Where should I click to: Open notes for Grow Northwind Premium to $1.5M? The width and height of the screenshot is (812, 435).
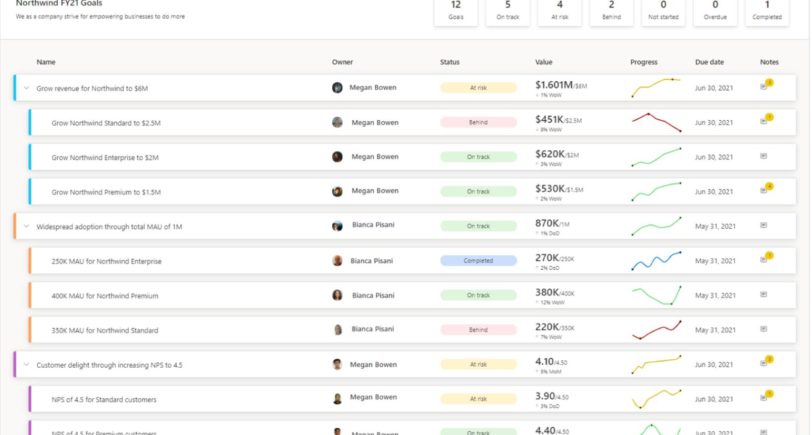765,189
